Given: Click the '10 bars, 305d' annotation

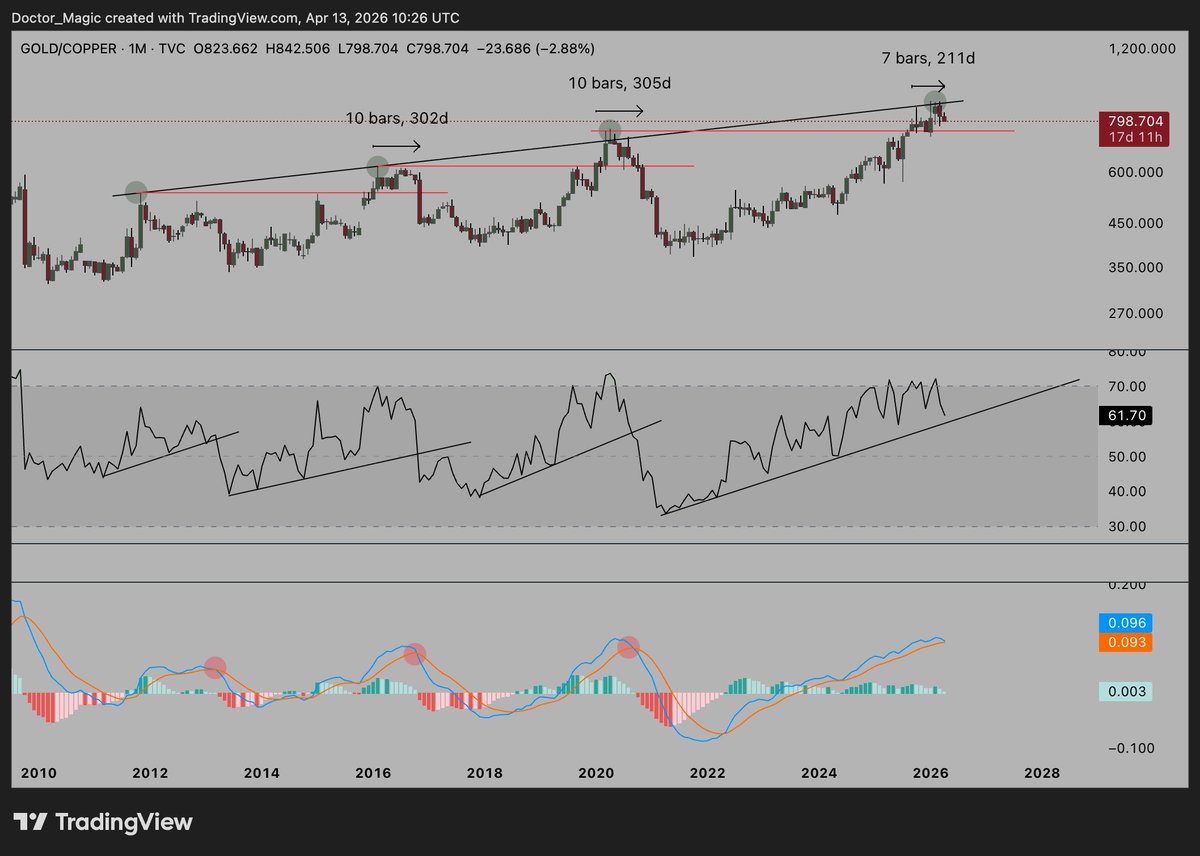Looking at the screenshot, I should [620, 83].
